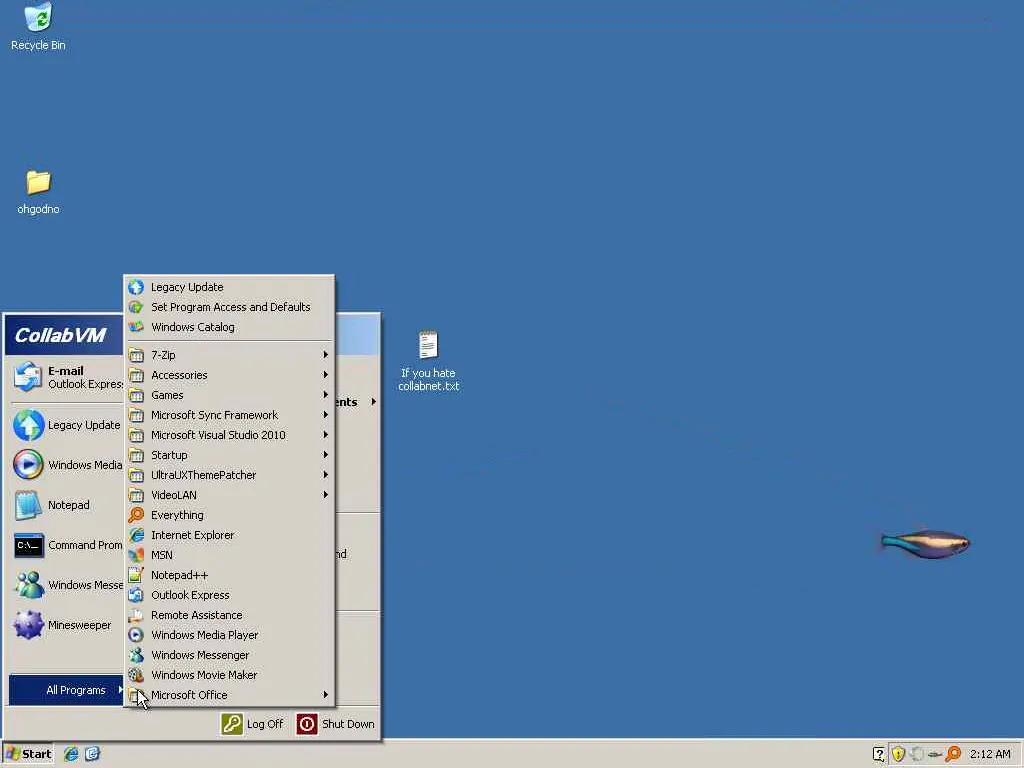Image resolution: width=1024 pixels, height=768 pixels.
Task: Expand the UltraUXThemePatcher submenu arrow
Action: pyautogui.click(x=325, y=475)
